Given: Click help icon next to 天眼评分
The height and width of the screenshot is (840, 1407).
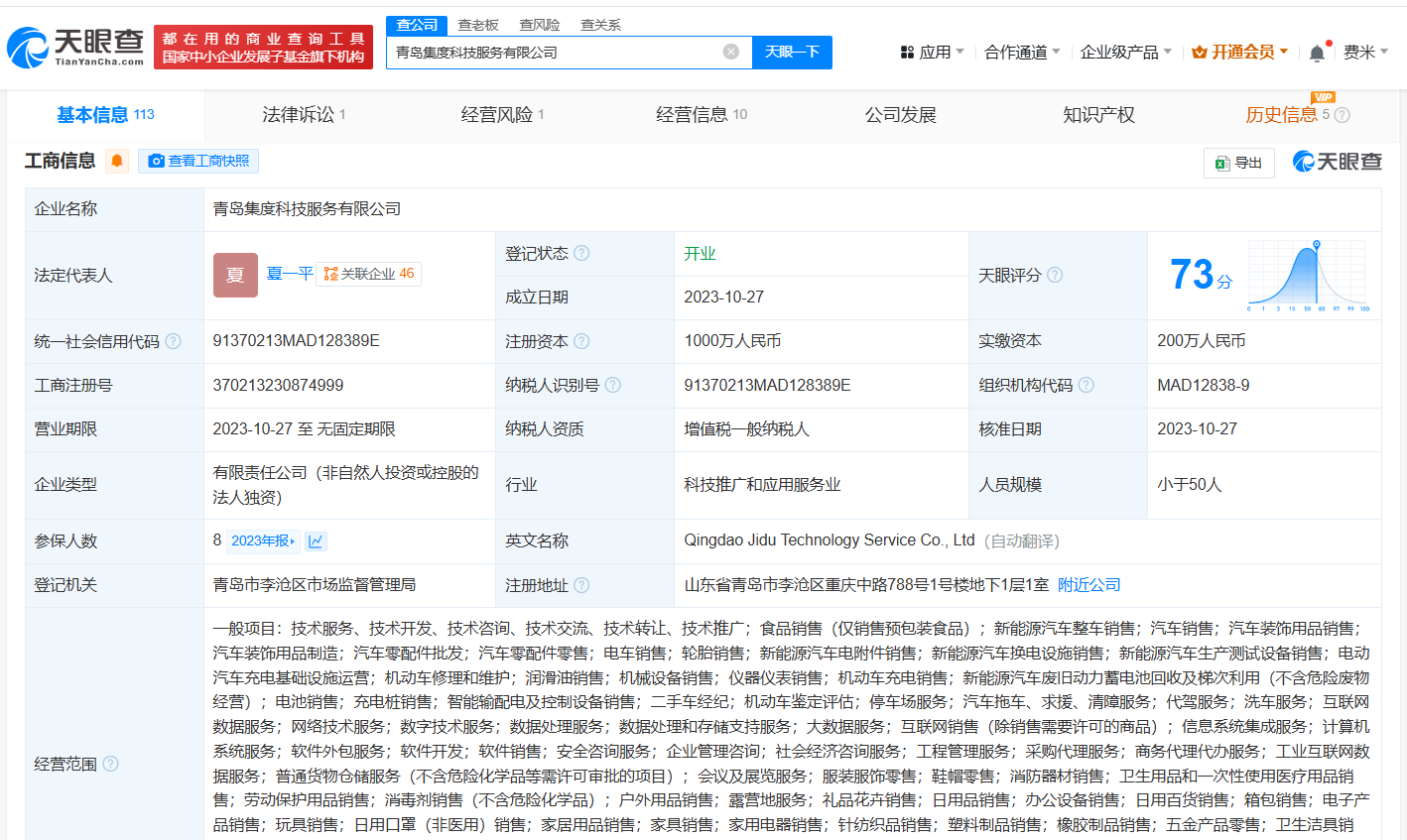Looking at the screenshot, I should pos(1055,275).
